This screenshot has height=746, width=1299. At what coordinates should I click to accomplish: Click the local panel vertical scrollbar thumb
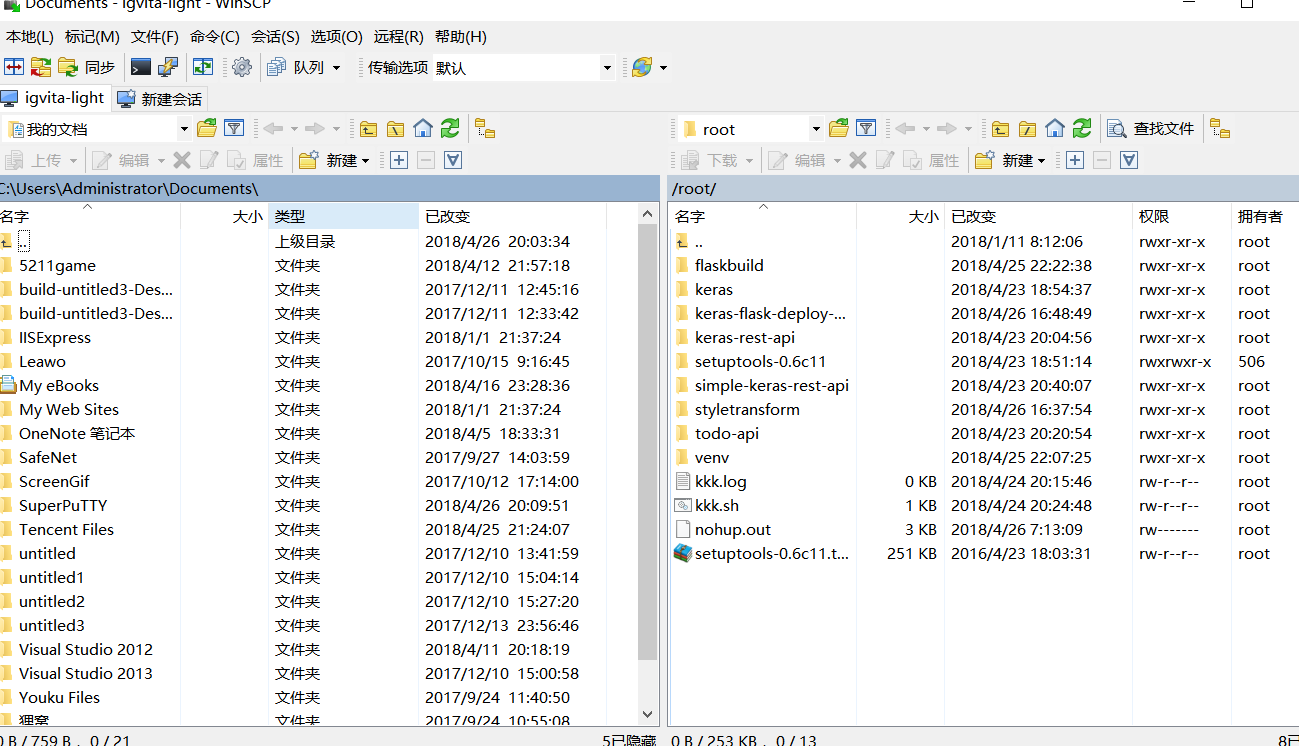click(648, 441)
